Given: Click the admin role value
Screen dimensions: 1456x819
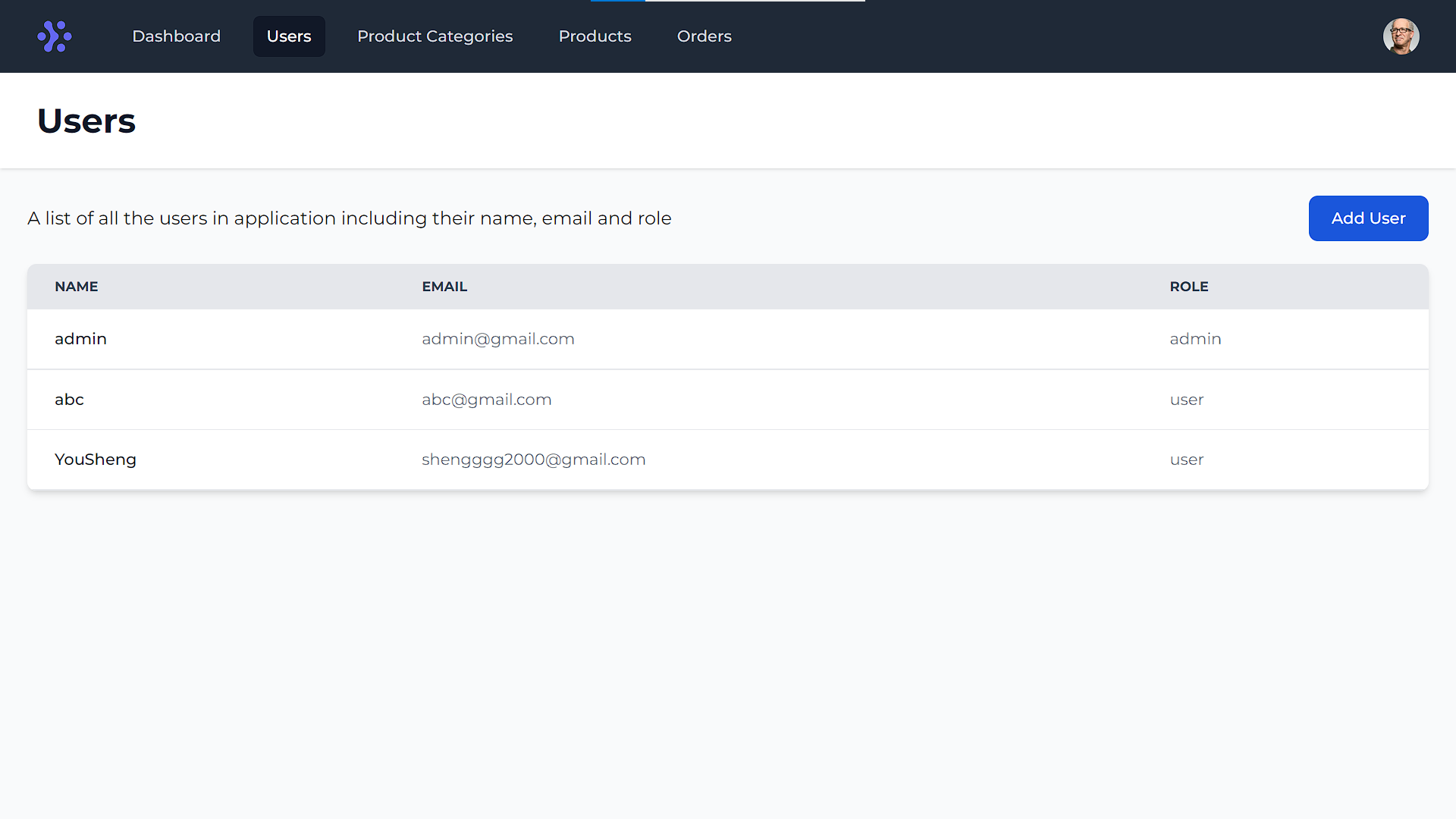Looking at the screenshot, I should point(1195,339).
